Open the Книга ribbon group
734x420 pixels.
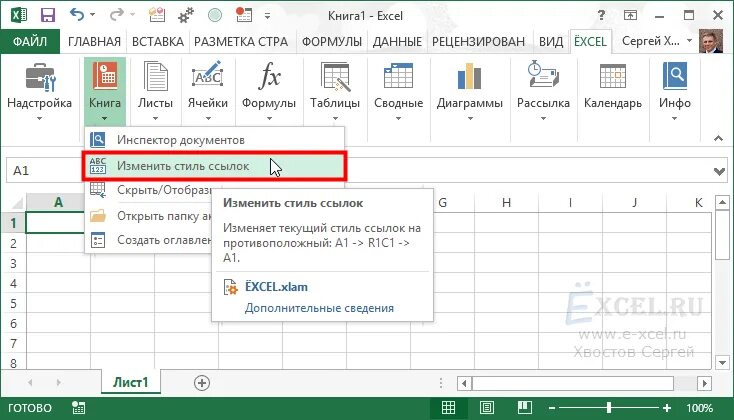tap(105, 92)
